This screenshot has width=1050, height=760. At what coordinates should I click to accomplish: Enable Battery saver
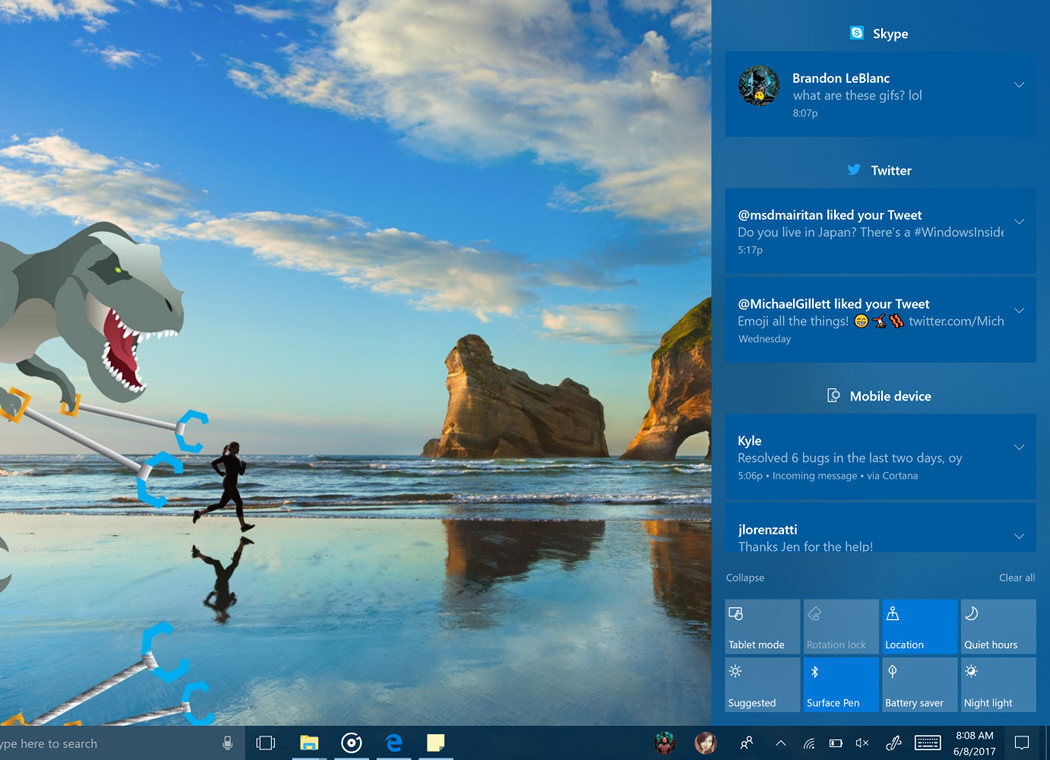tap(919, 684)
